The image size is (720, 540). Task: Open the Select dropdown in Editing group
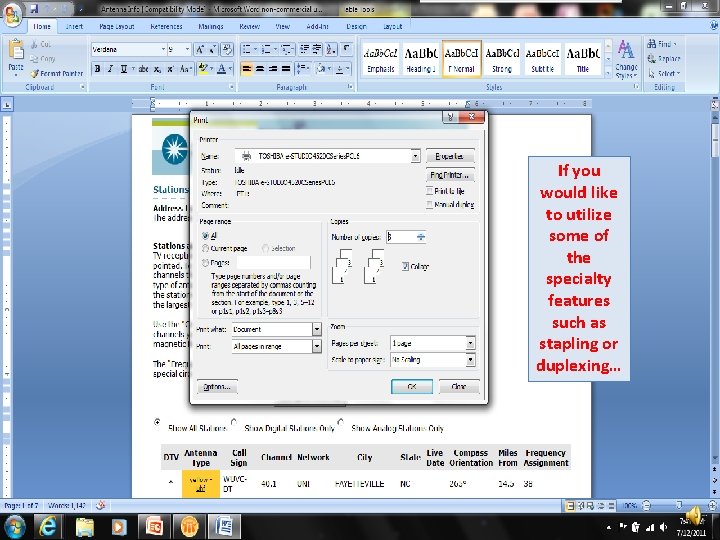[x=664, y=73]
